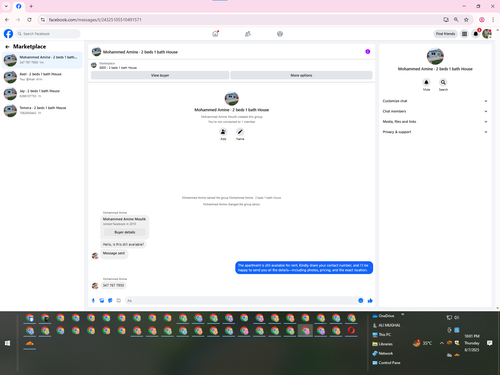
Task: Open ALI MUGHAL user folder in toolbar
Action: (x=386, y=325)
